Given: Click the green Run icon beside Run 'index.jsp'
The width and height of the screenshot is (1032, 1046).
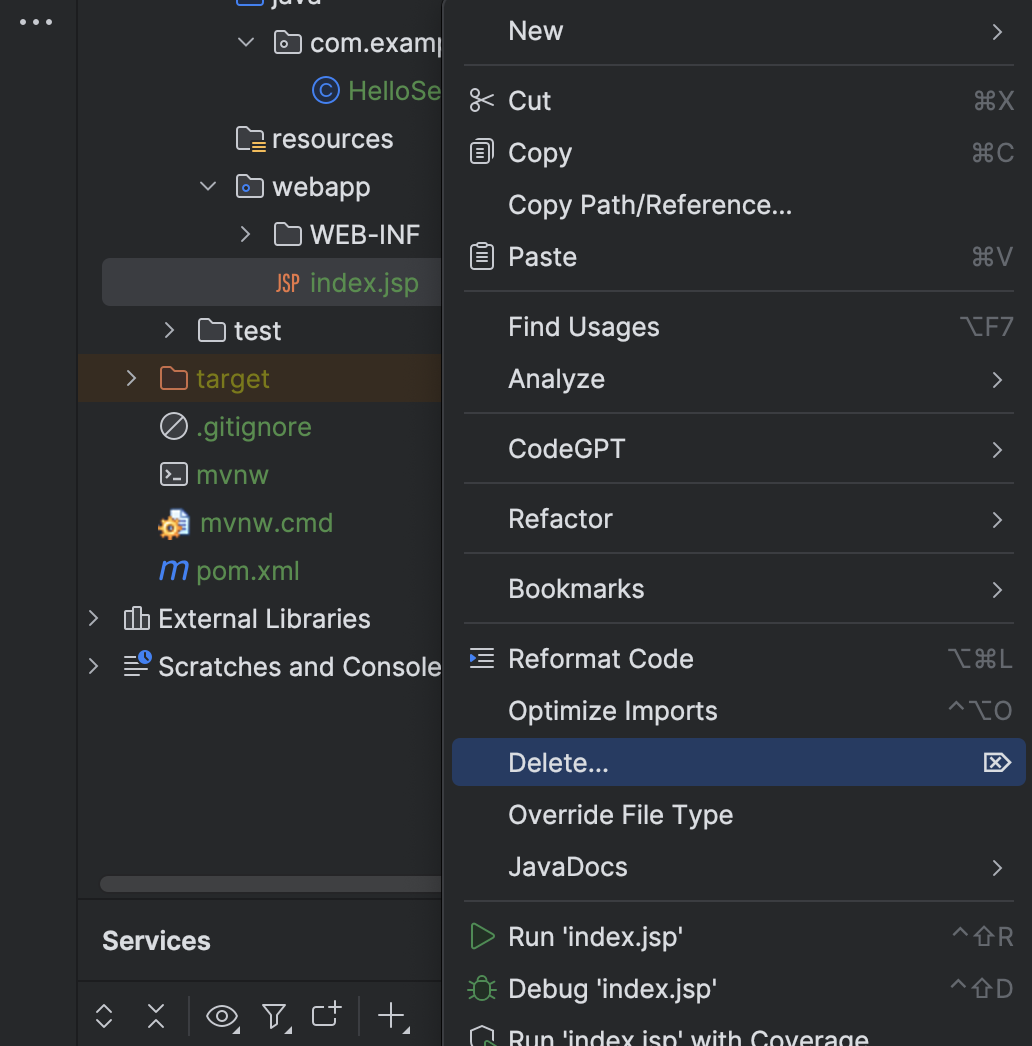Looking at the screenshot, I should (x=481, y=936).
